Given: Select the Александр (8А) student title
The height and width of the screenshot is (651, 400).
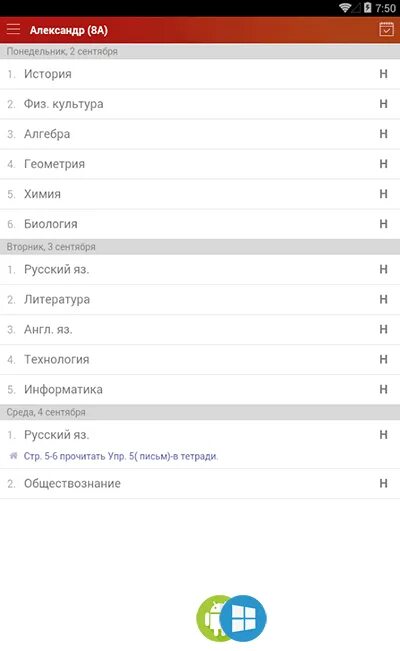Looking at the screenshot, I should (x=69, y=30).
